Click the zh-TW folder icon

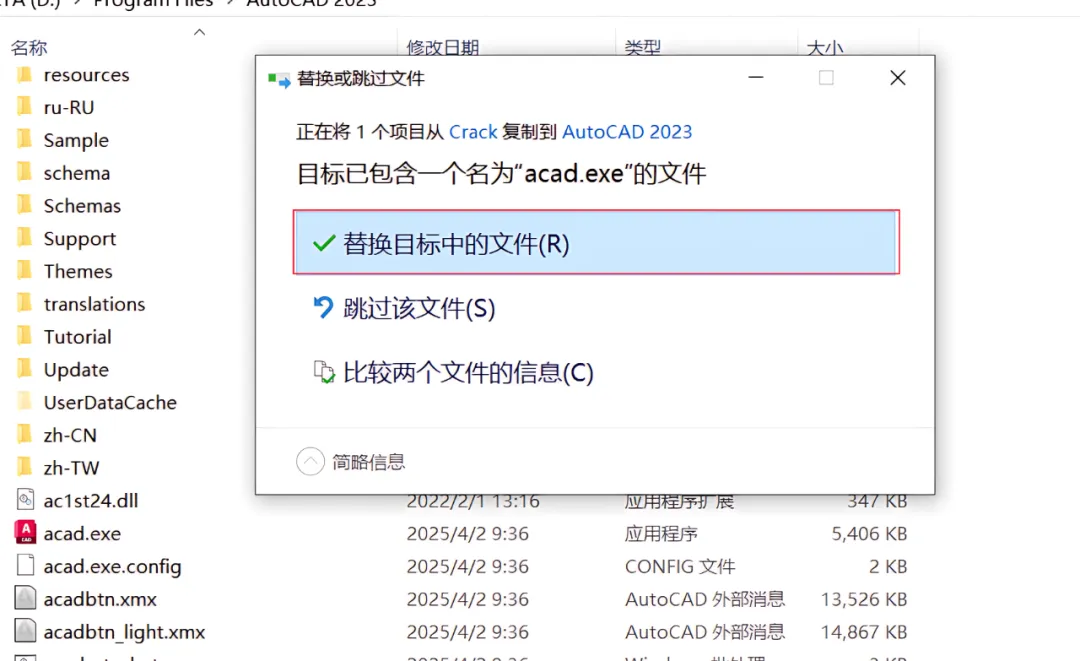coord(24,467)
